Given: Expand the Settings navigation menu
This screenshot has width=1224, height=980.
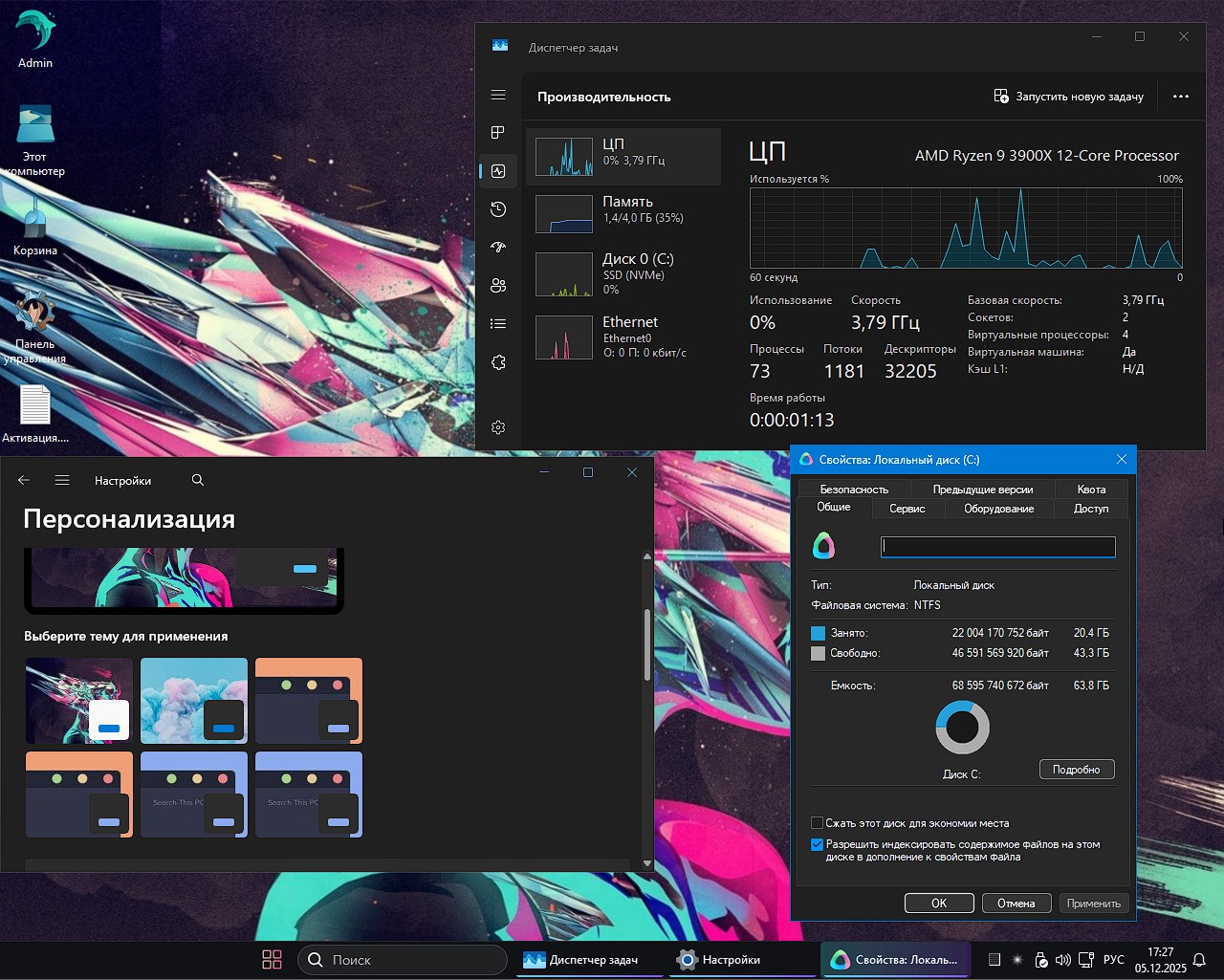Looking at the screenshot, I should click(x=62, y=480).
